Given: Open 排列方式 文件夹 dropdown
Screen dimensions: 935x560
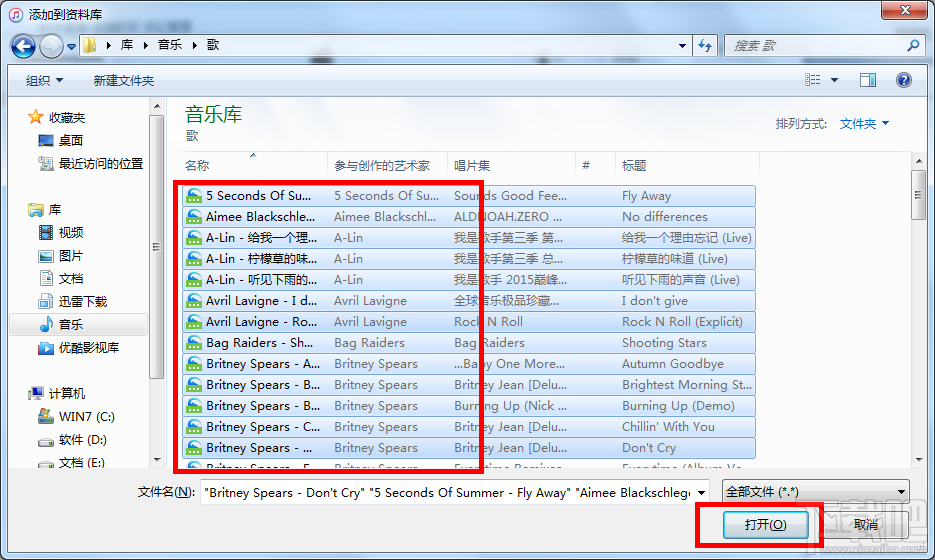Looking at the screenshot, I should click(864, 123).
